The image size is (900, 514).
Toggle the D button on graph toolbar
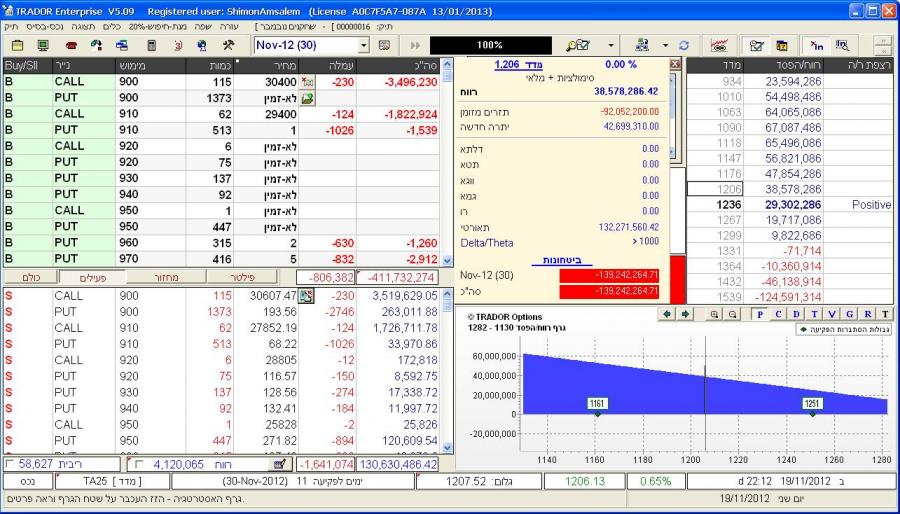794,313
